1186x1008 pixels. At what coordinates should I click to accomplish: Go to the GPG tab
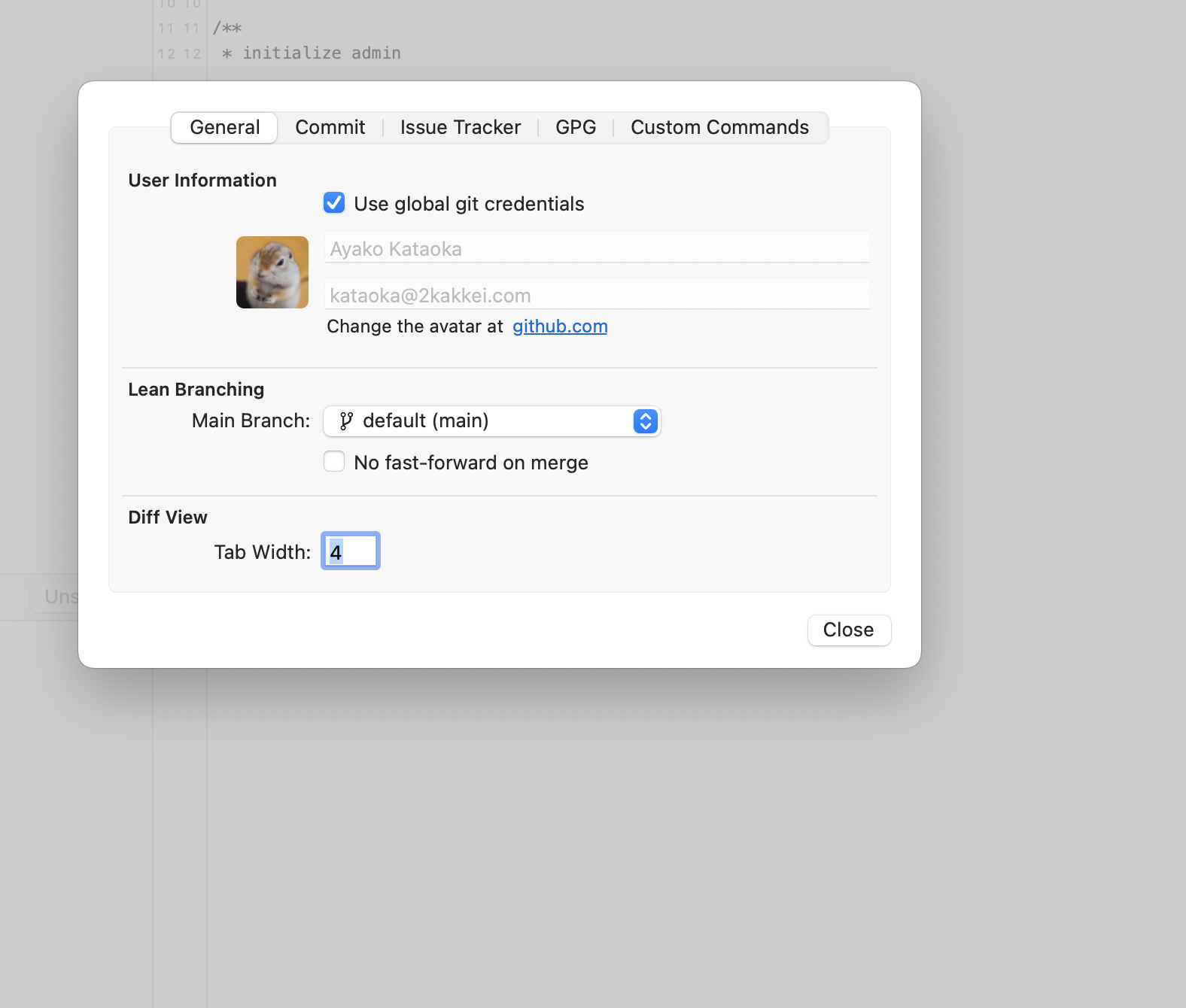coord(576,128)
